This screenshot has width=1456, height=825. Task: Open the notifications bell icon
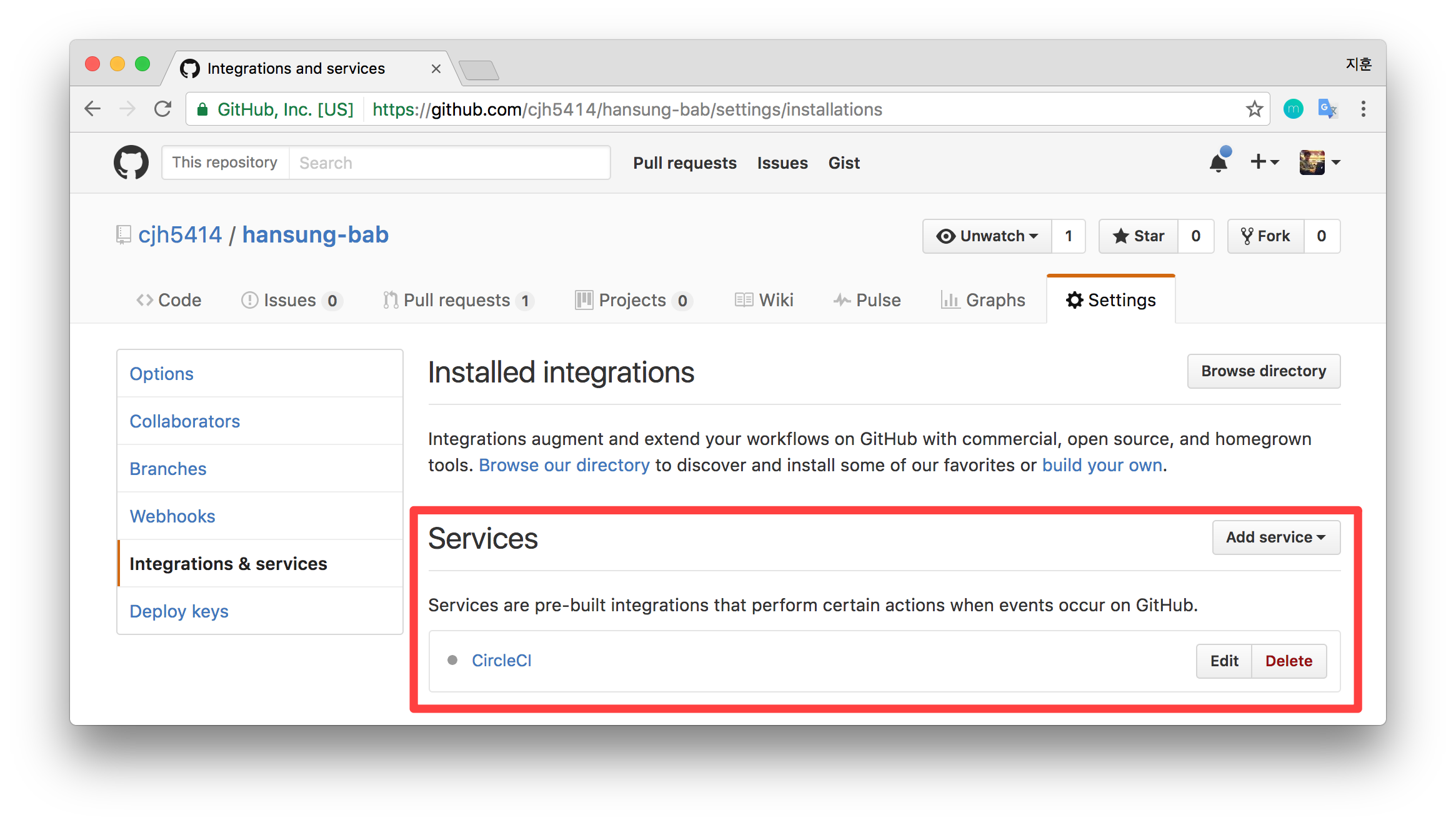click(1219, 161)
